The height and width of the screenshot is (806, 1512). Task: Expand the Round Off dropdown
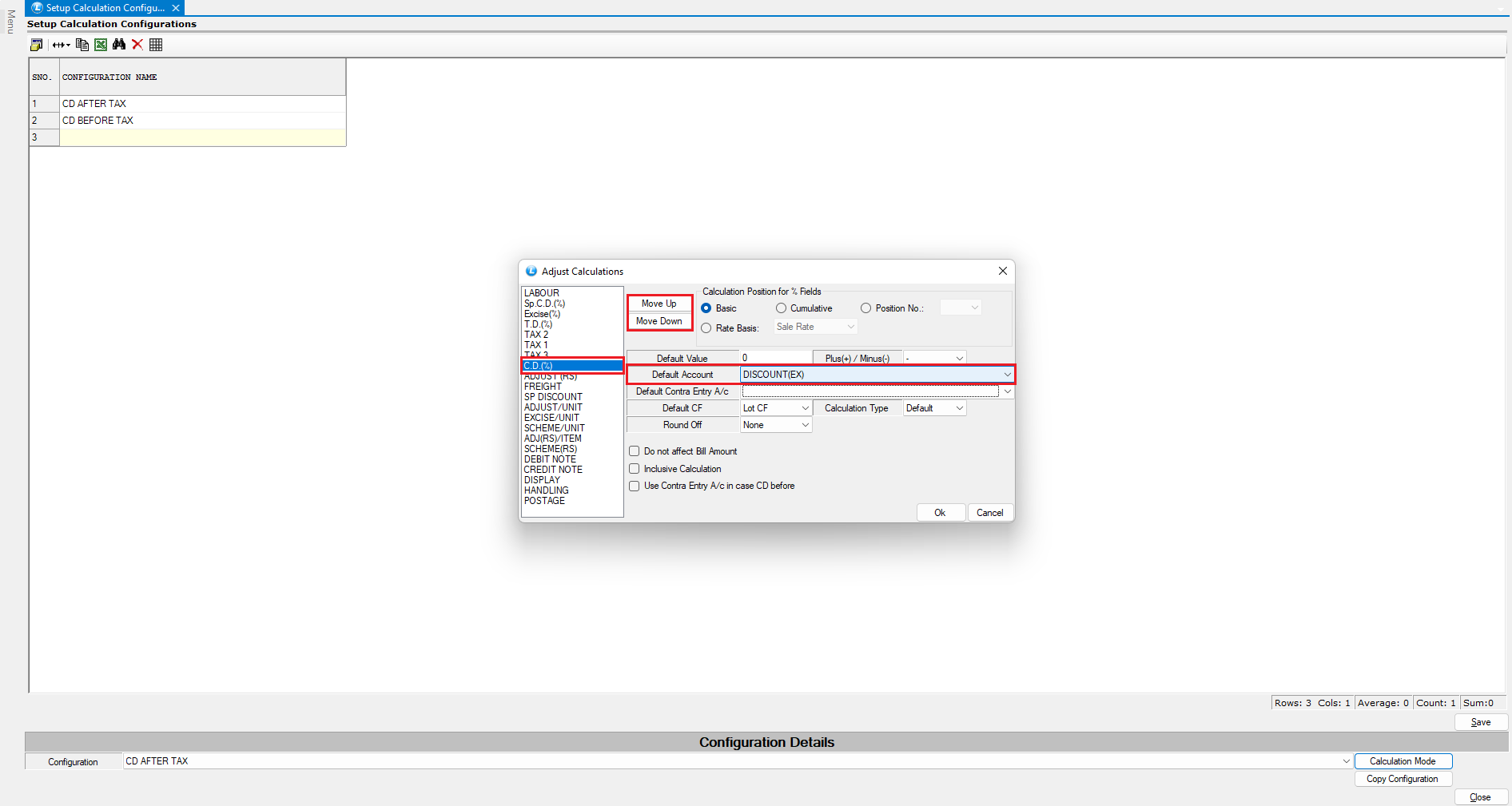tap(805, 425)
